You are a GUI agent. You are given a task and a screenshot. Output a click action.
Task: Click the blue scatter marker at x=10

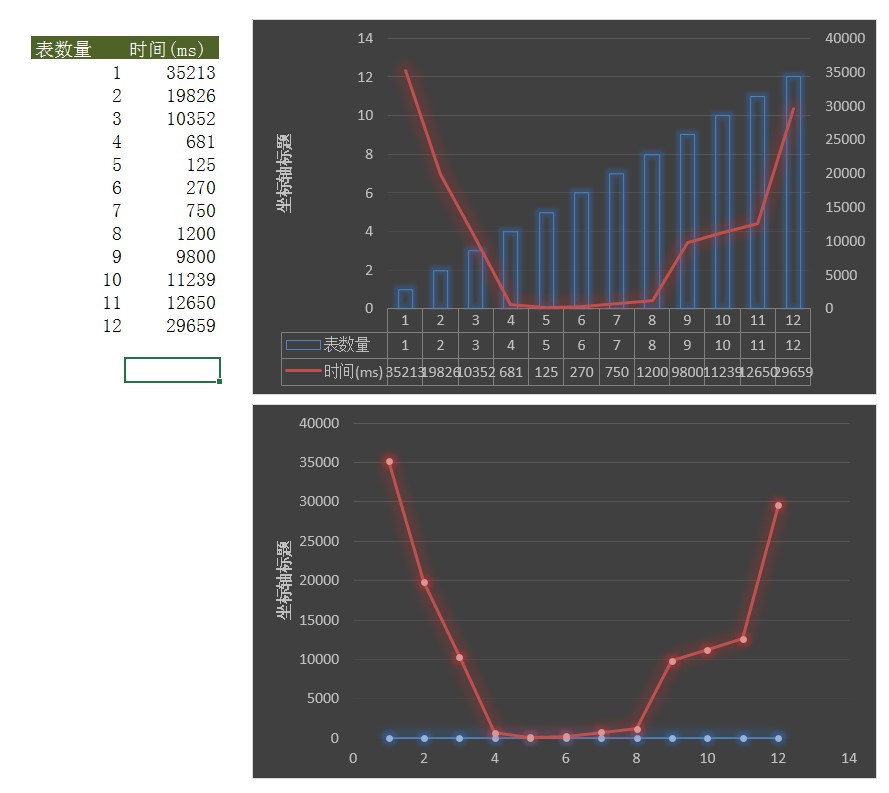[707, 738]
